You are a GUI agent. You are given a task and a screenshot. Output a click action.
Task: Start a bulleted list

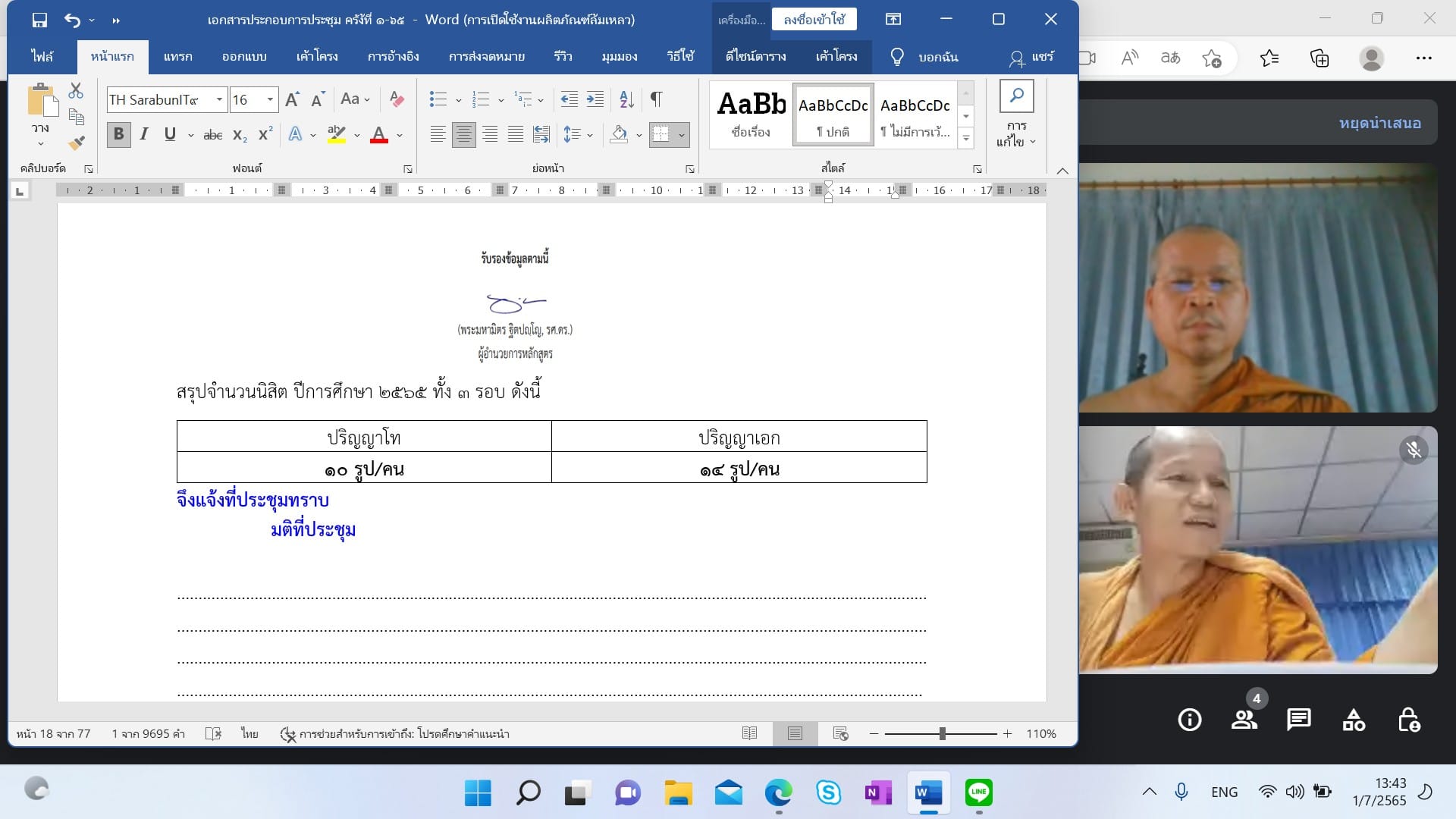(438, 99)
